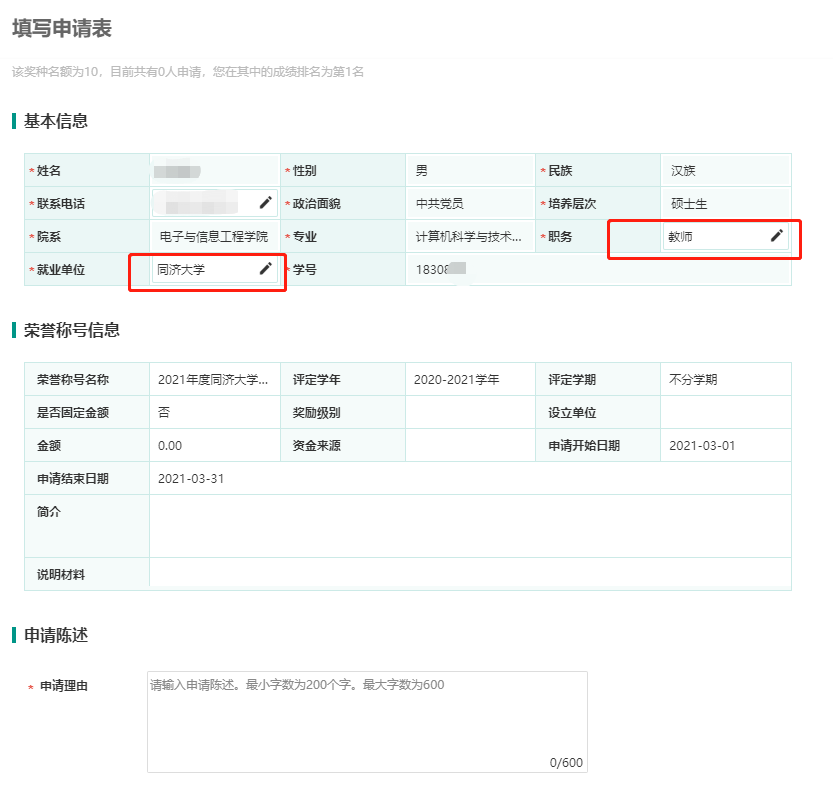Click the 培养层次 value 硕士生
The image size is (833, 797).
(689, 204)
